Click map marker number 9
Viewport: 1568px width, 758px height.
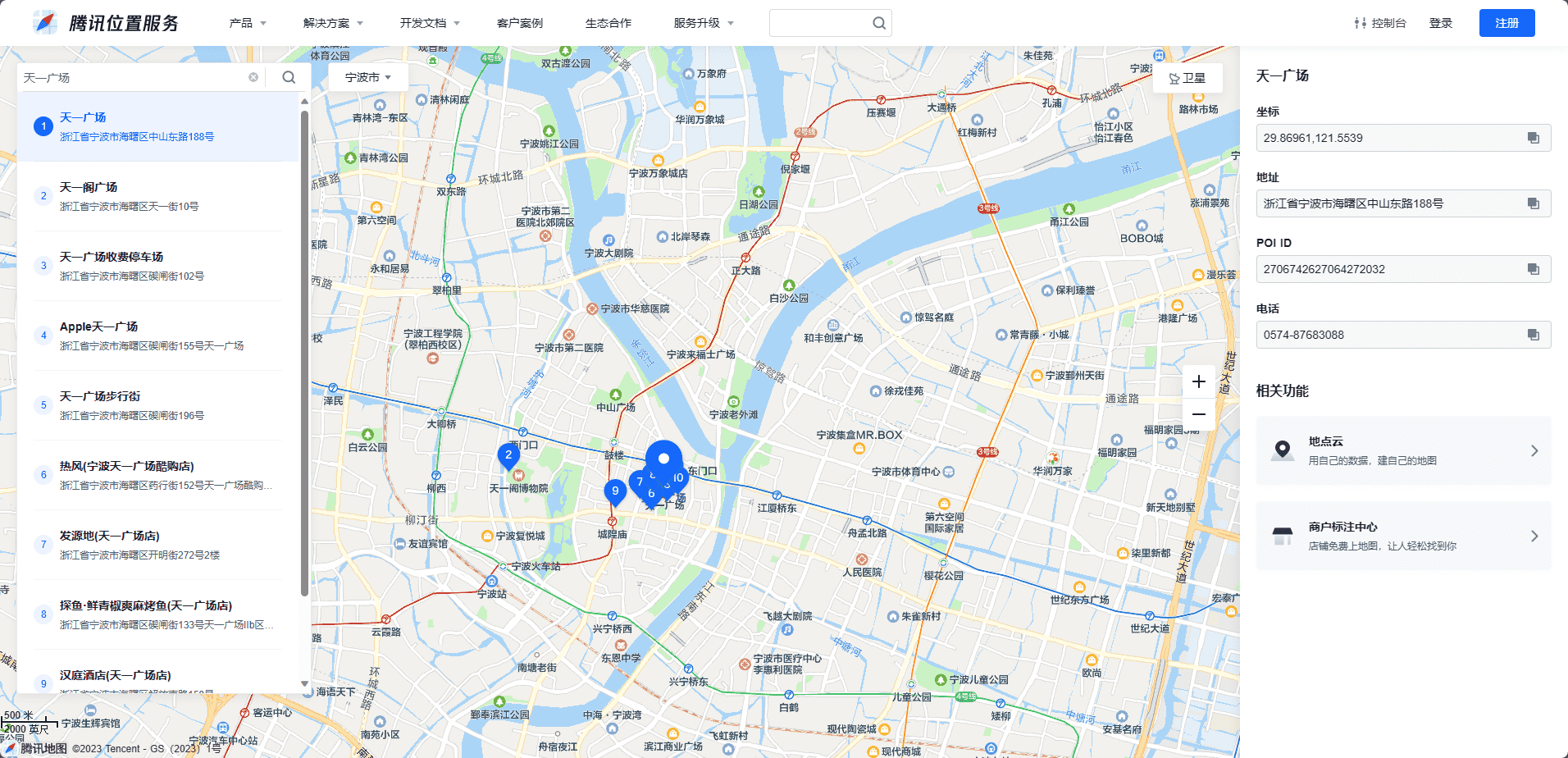coord(615,491)
